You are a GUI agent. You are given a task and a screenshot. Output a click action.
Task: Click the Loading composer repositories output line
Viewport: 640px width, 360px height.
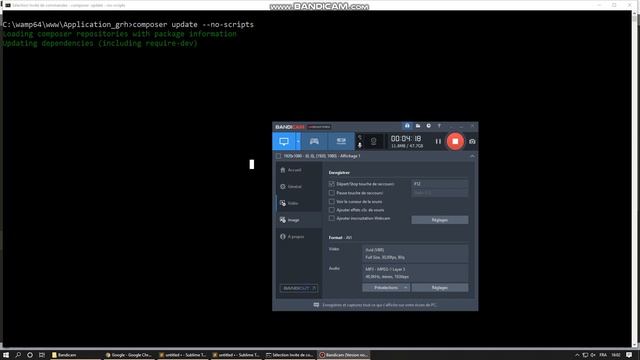120,34
